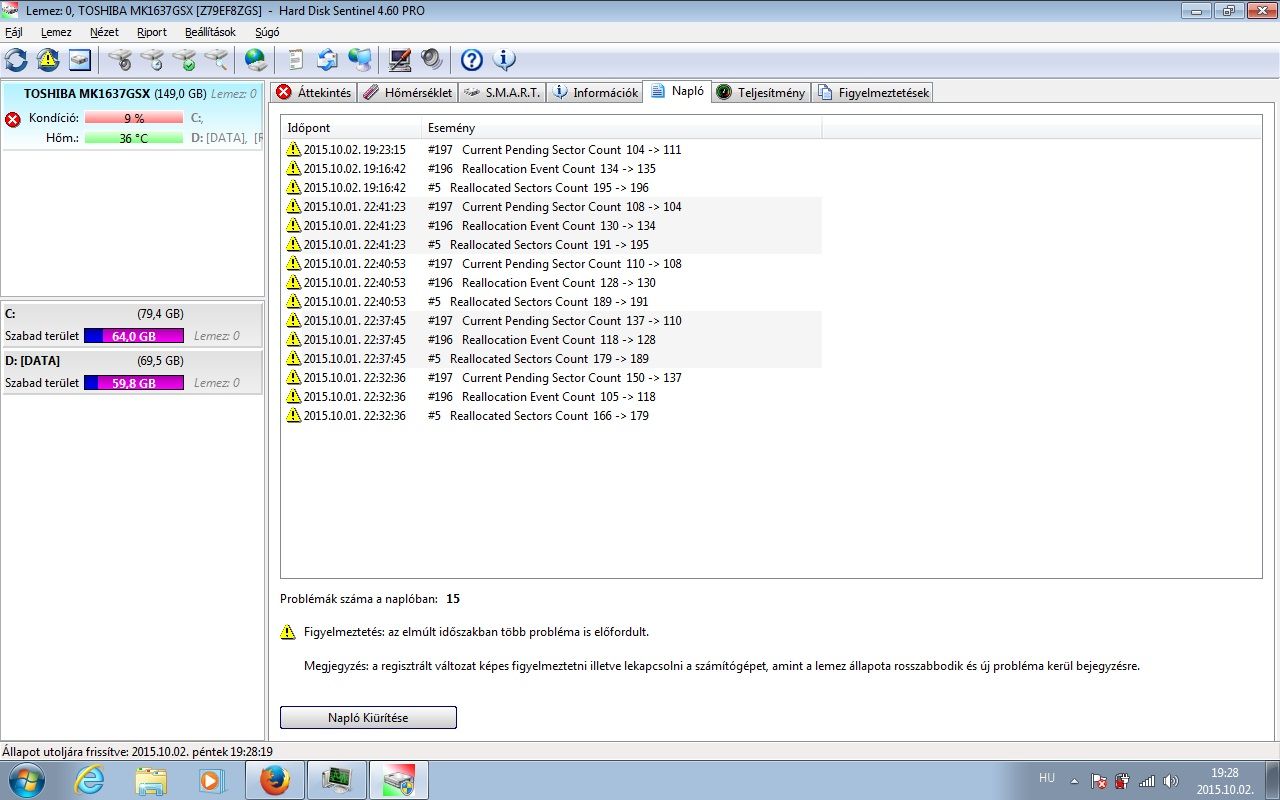
Task: Open the disk test icon with stethoscope
Action: [x=120, y=60]
